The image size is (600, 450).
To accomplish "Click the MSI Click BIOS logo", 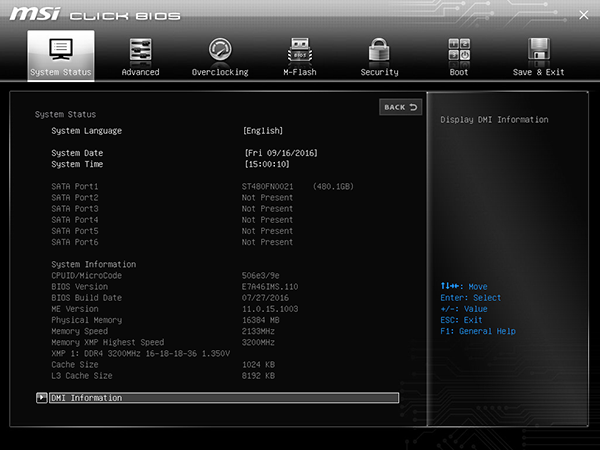I will pos(95,15).
